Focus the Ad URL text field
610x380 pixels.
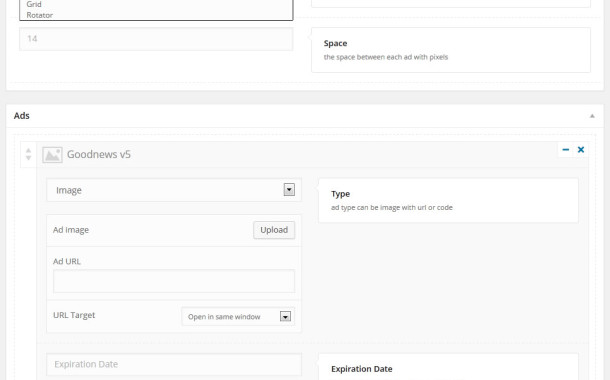174,281
